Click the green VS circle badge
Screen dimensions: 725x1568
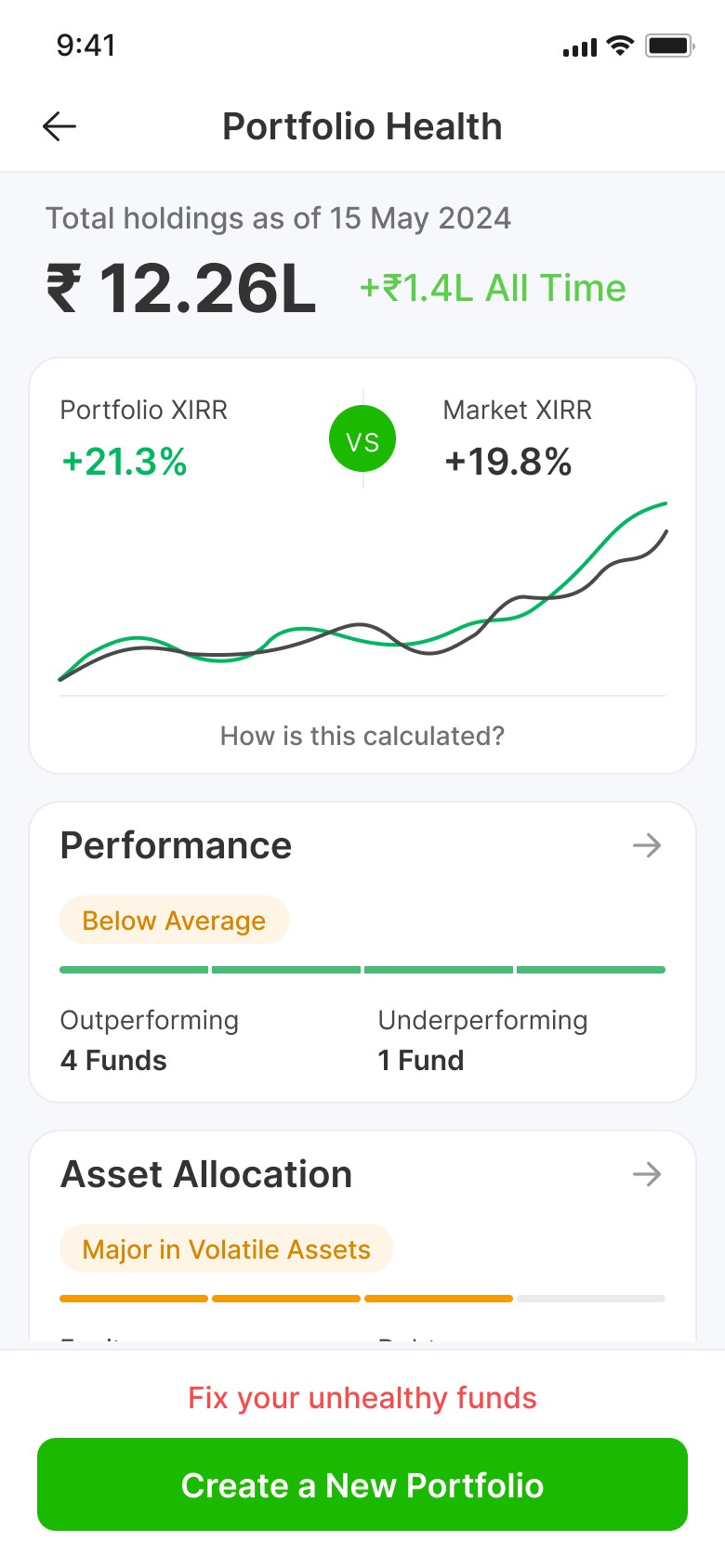point(362,439)
